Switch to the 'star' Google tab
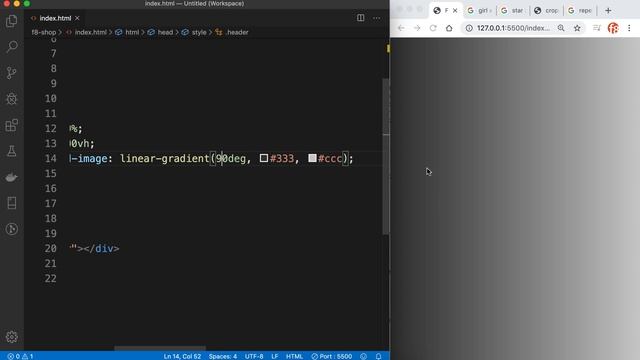The width and height of the screenshot is (640, 360). [x=513, y=11]
